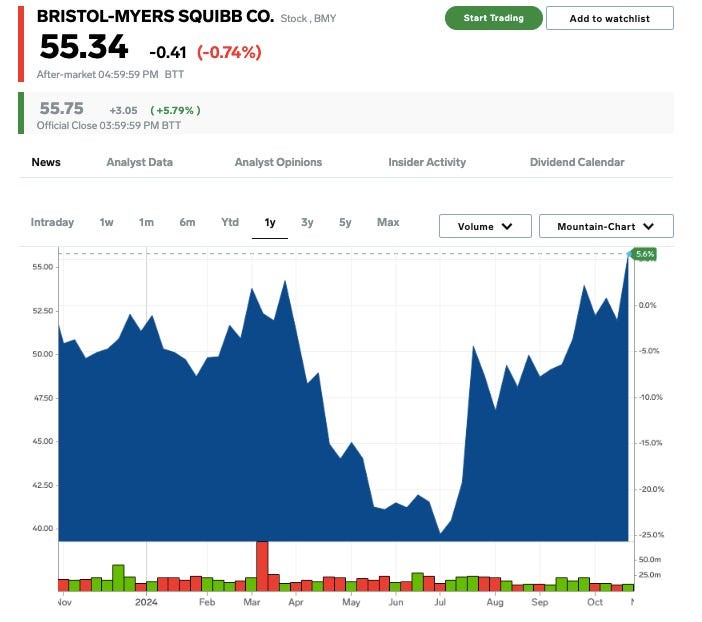Open the News tab

click(46, 162)
